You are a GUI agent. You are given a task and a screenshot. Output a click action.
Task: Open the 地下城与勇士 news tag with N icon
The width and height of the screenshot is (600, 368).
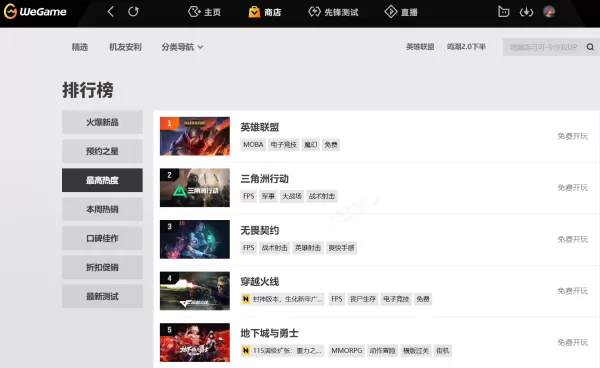point(282,351)
